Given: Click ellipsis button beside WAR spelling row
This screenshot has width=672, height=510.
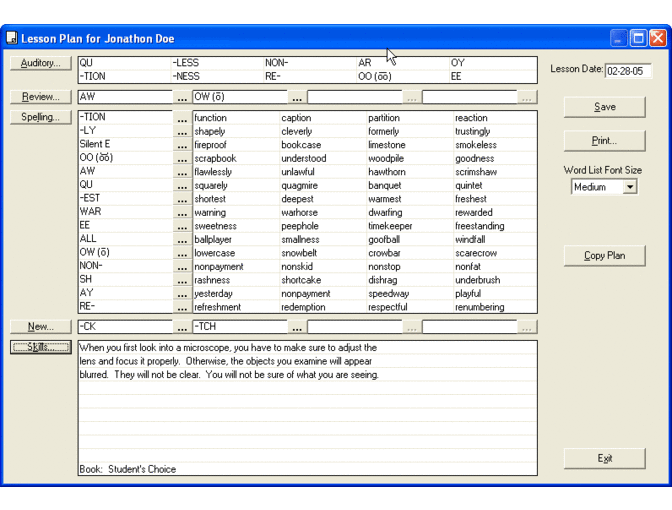Looking at the screenshot, I should (182, 213).
